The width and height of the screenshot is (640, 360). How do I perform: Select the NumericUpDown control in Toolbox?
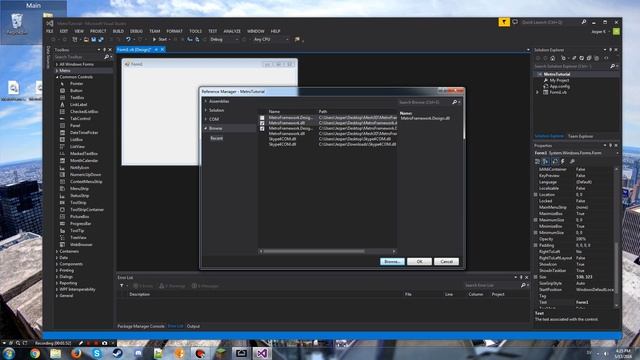coord(85,175)
